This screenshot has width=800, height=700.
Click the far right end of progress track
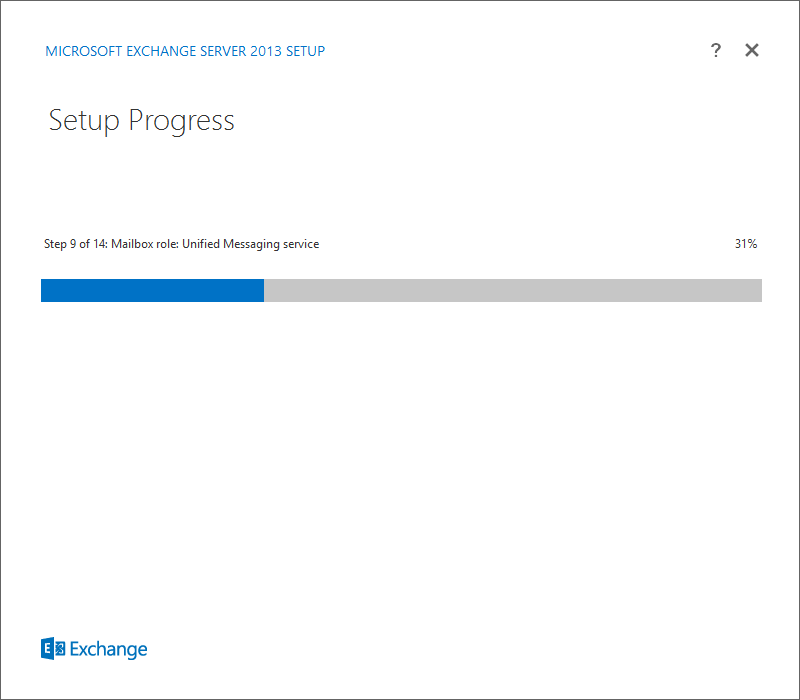pos(758,290)
